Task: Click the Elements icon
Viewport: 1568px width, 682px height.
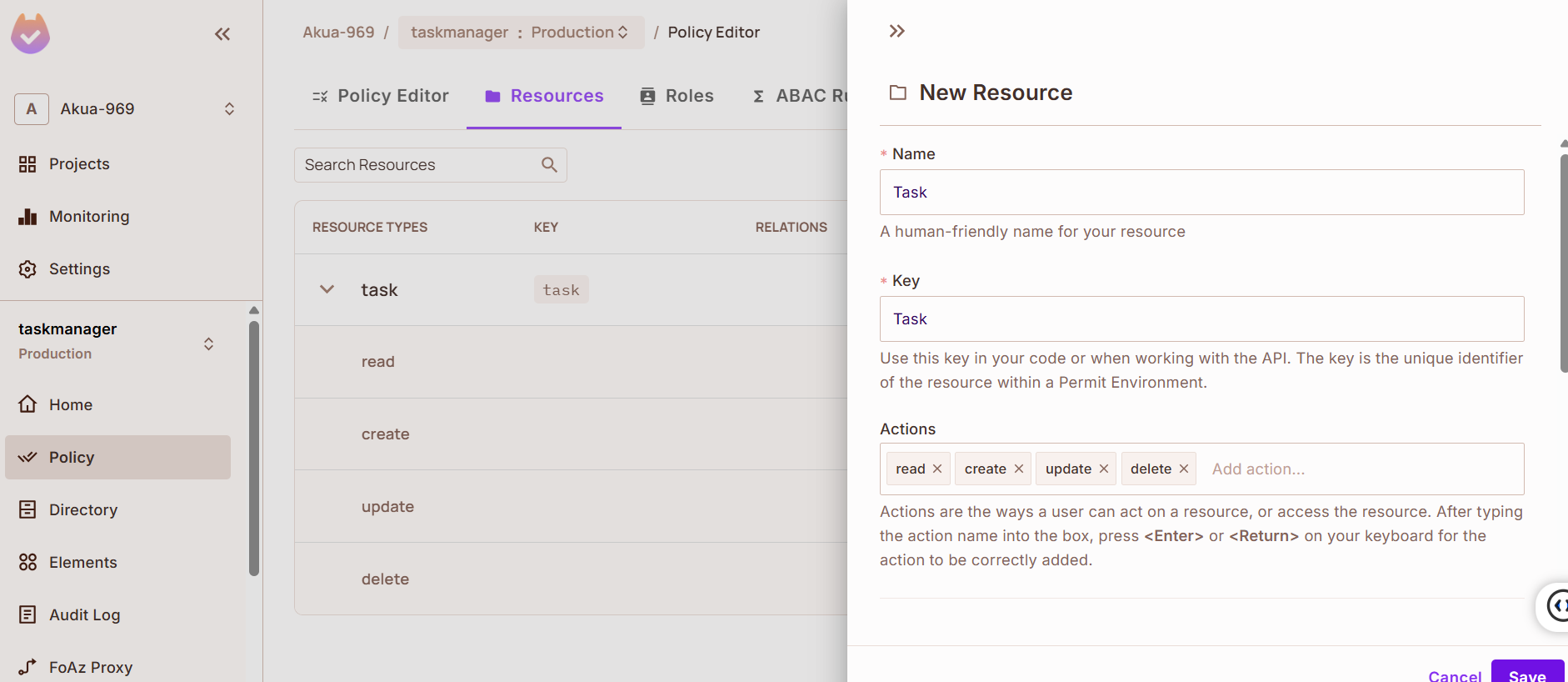Action: (x=27, y=562)
